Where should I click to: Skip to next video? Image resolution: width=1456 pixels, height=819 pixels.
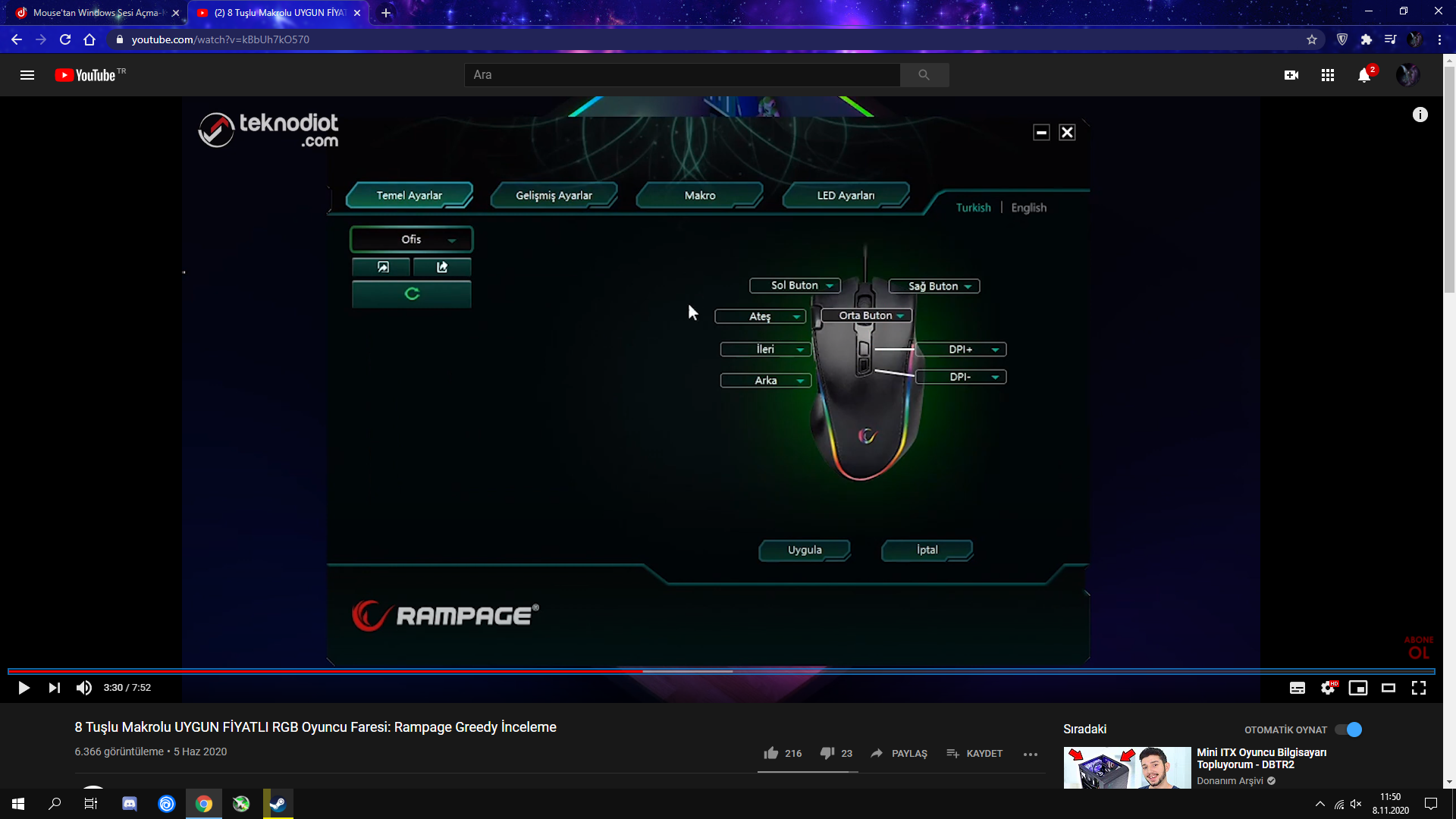pos(54,688)
